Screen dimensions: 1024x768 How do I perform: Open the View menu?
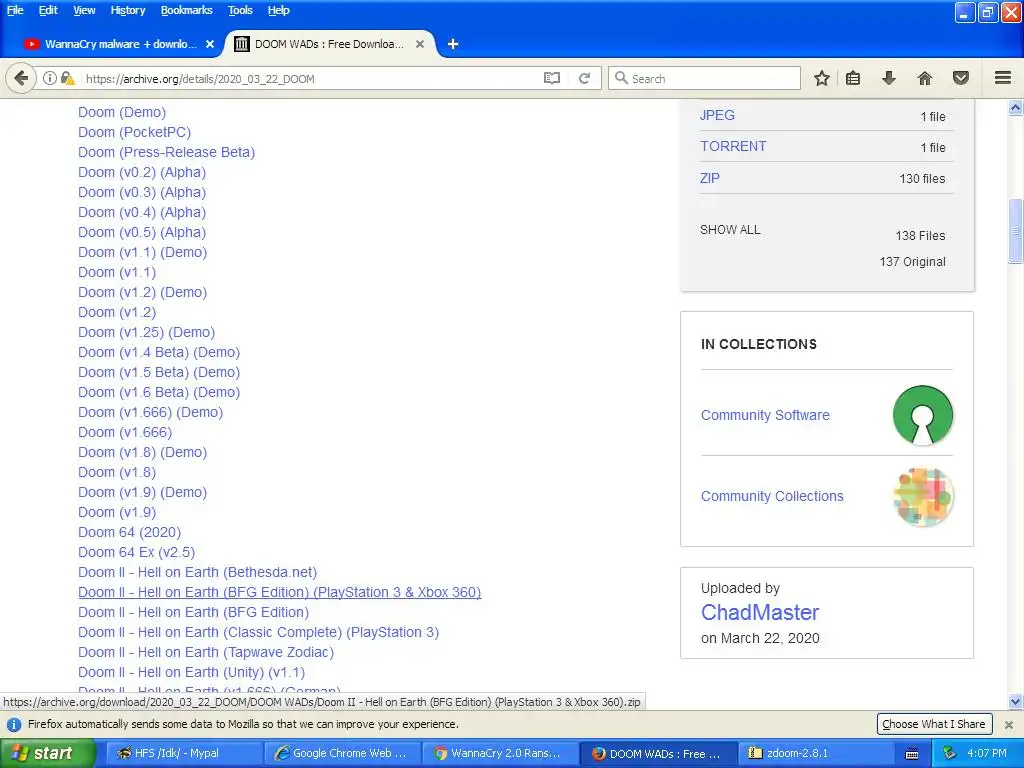tap(84, 10)
